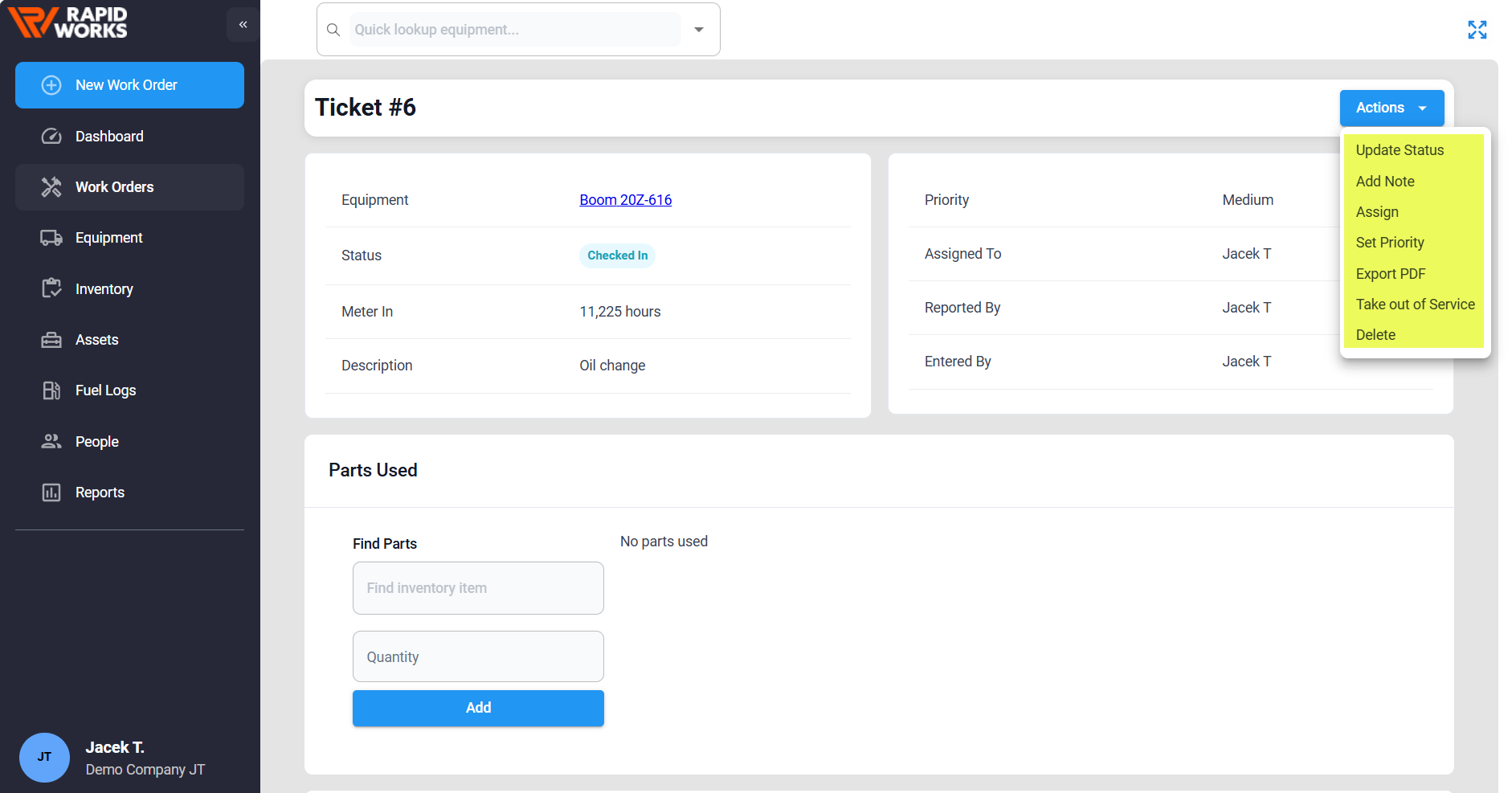Select Take out of Service option
The height and width of the screenshot is (793, 1512).
tap(1415, 305)
